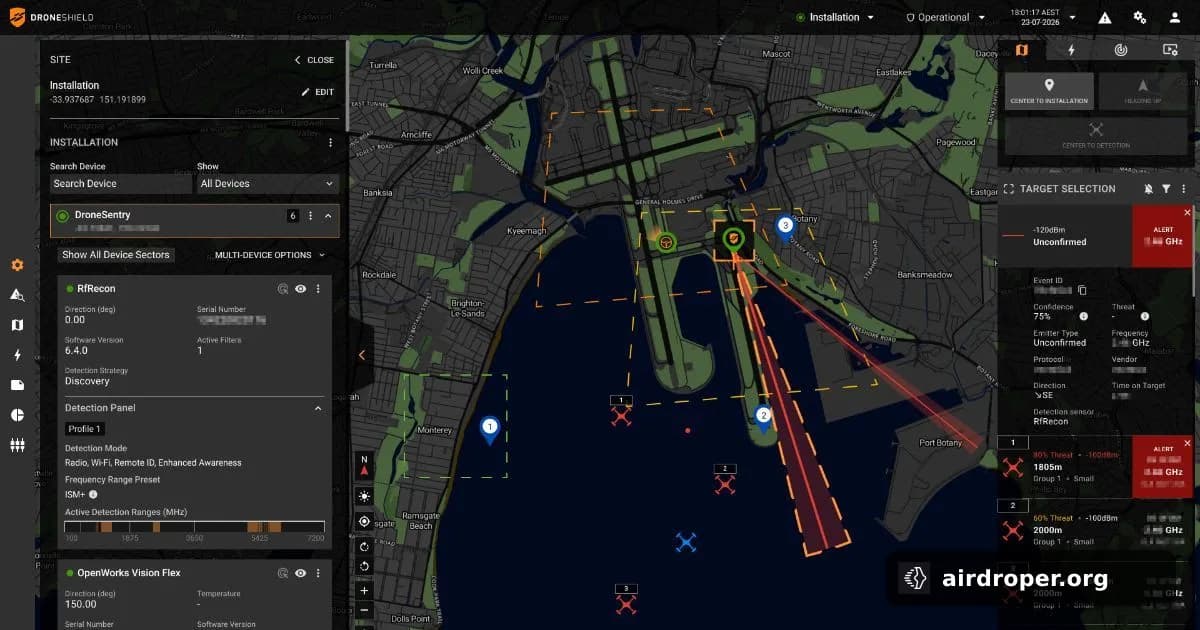The height and width of the screenshot is (630, 1200).
Task: Open the alert search triangle icon in the left sidebar
Action: (17, 295)
